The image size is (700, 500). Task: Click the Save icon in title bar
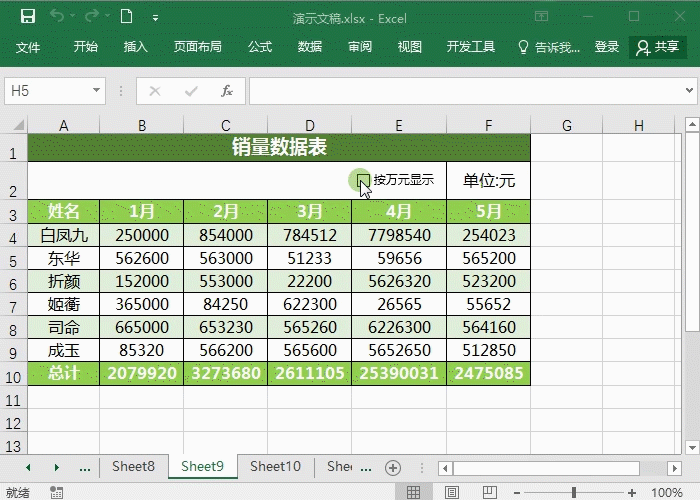[27, 17]
